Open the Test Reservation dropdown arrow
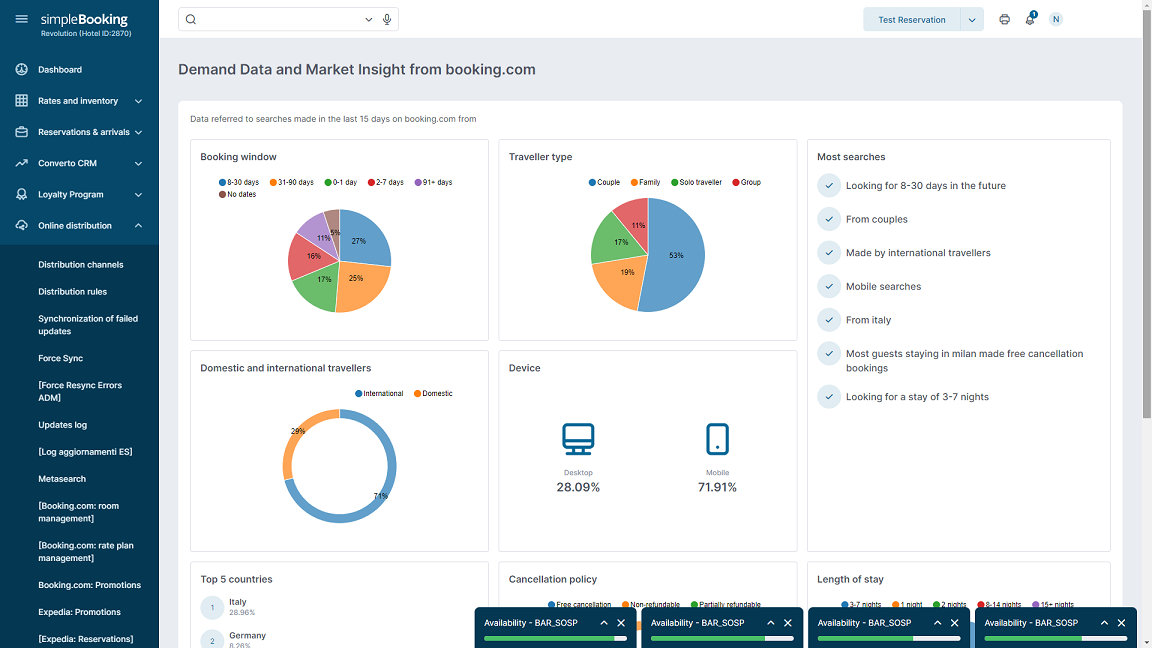 click(x=971, y=20)
